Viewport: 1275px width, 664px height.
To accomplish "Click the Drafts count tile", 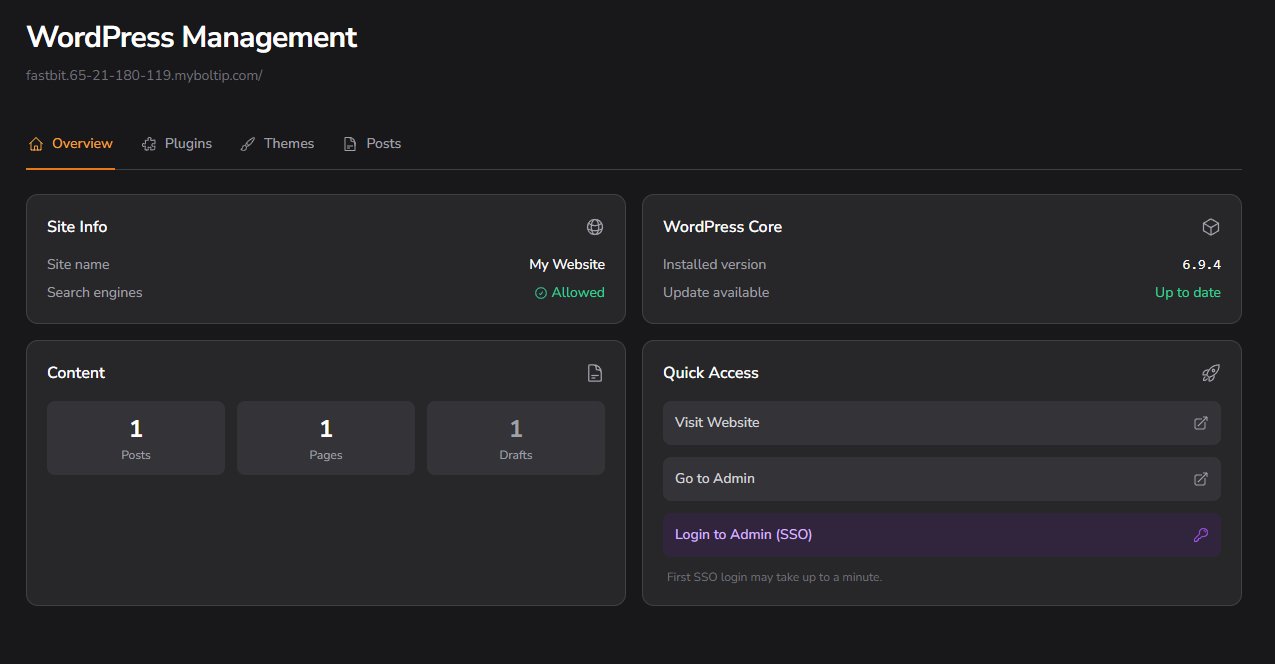I will (x=516, y=438).
